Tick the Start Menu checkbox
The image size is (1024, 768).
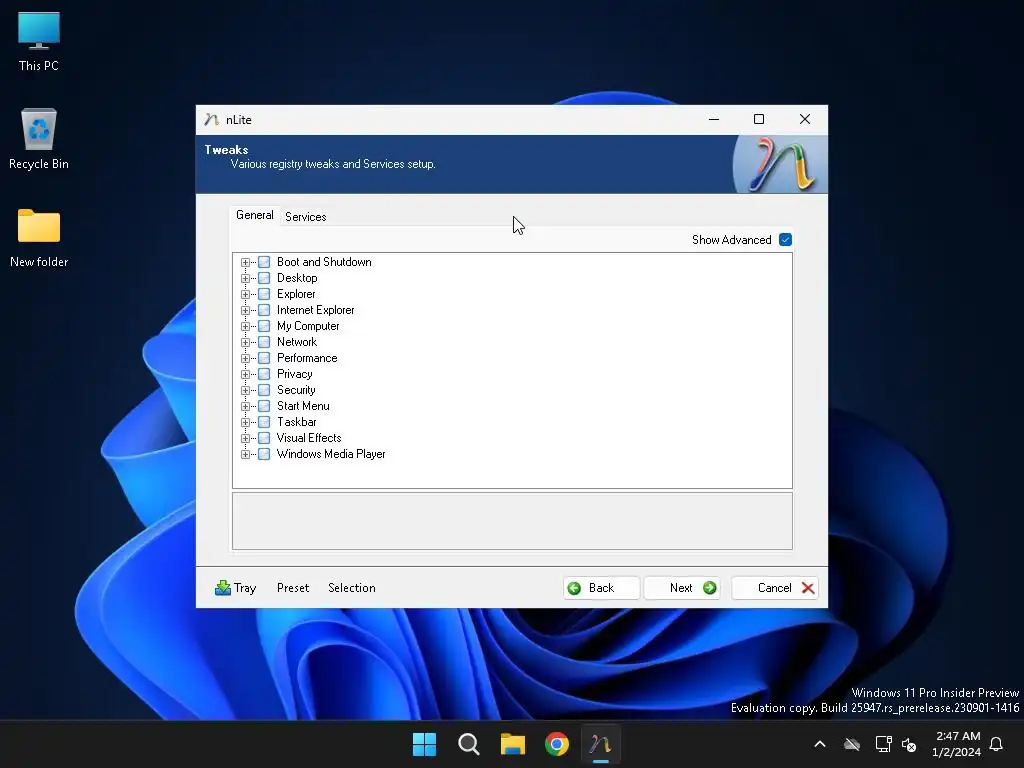click(264, 406)
